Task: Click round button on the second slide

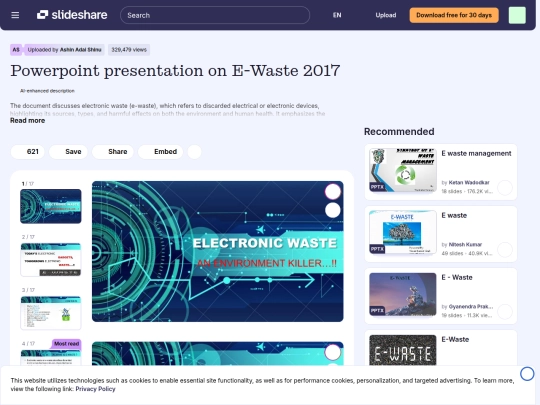Action: point(333,352)
